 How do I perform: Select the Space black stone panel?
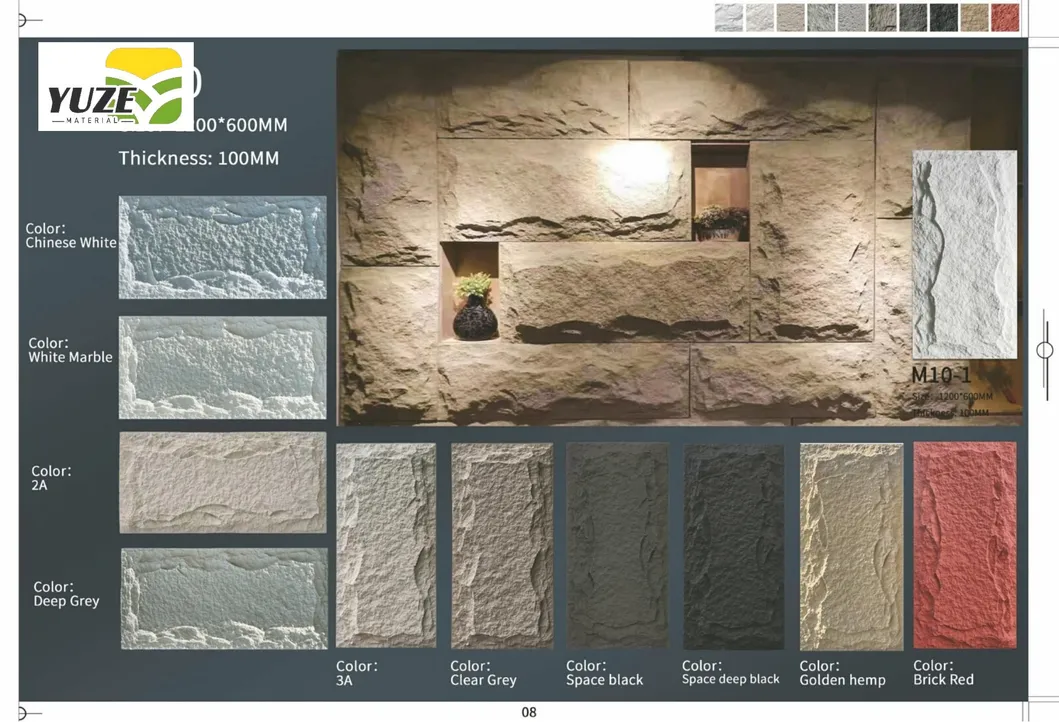617,545
